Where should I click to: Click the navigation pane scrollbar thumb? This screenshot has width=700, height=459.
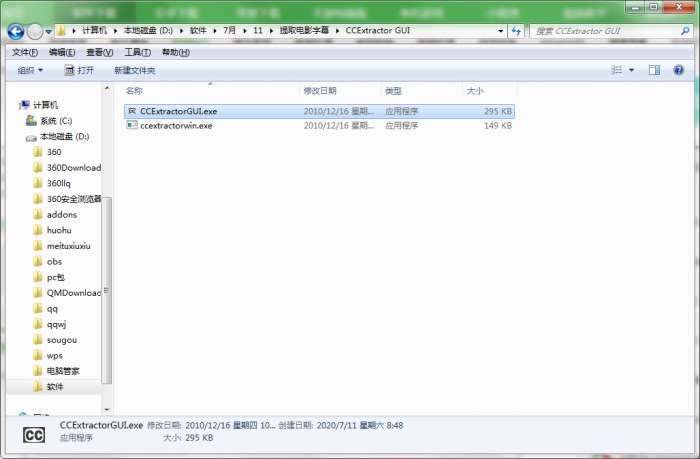[107, 290]
